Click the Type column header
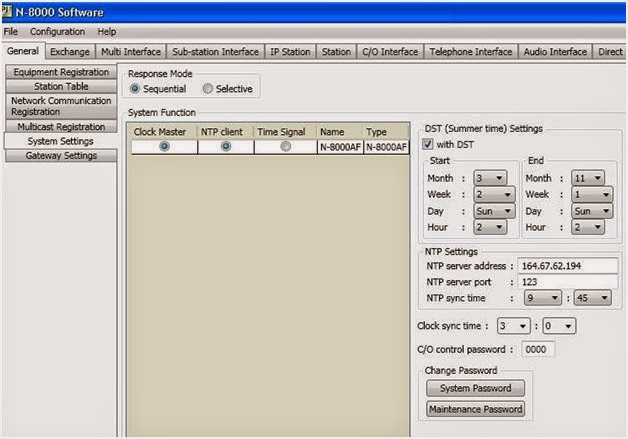 click(386, 132)
